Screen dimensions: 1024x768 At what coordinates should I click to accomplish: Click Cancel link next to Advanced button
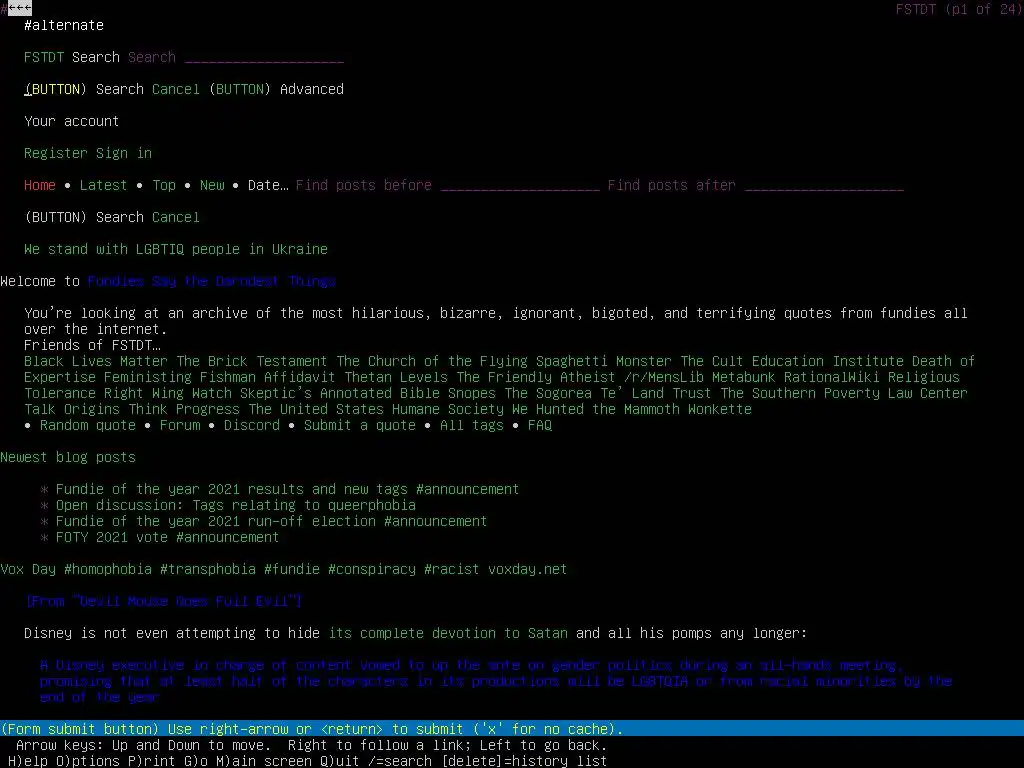[176, 89]
